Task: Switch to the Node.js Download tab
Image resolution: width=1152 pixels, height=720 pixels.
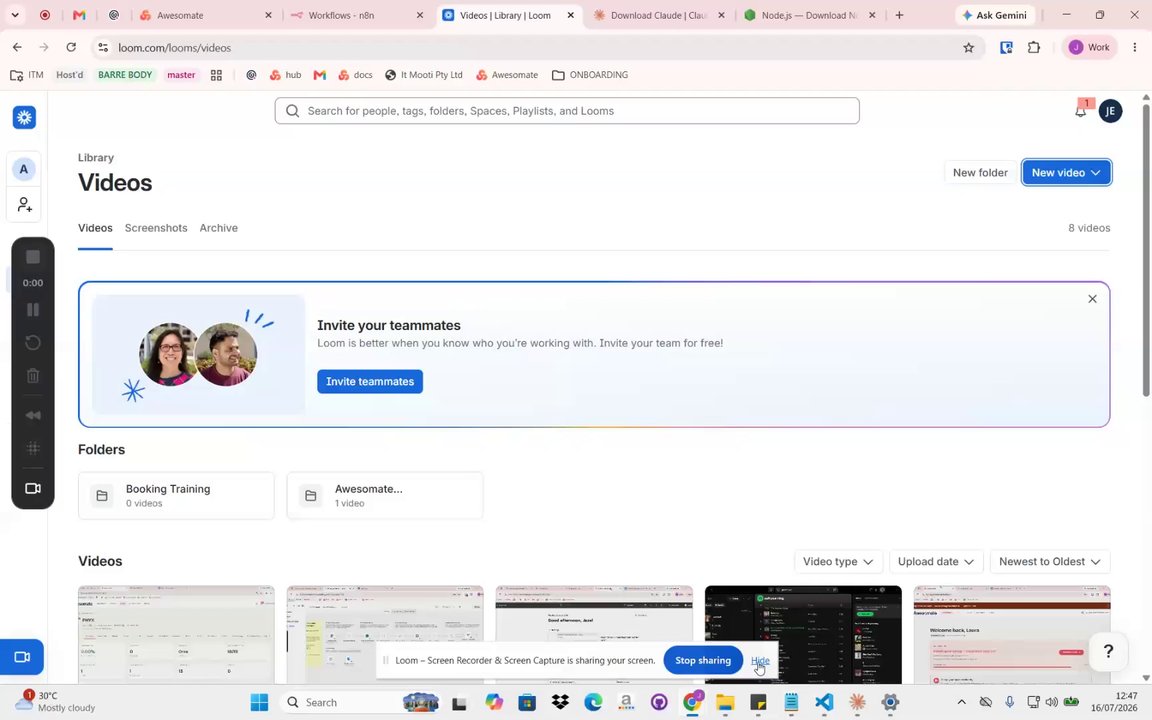Action: click(x=810, y=15)
